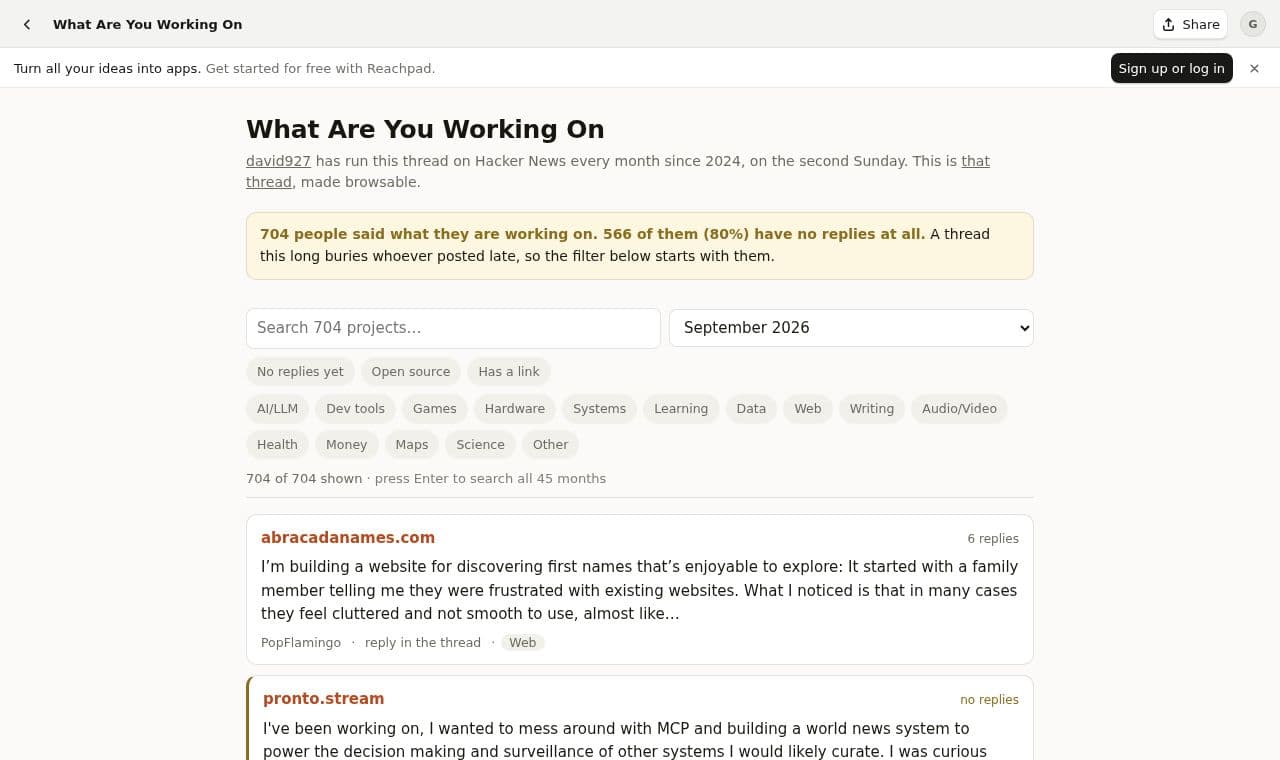Toggle the Has a link filter
This screenshot has width=1280, height=760.
click(x=509, y=372)
